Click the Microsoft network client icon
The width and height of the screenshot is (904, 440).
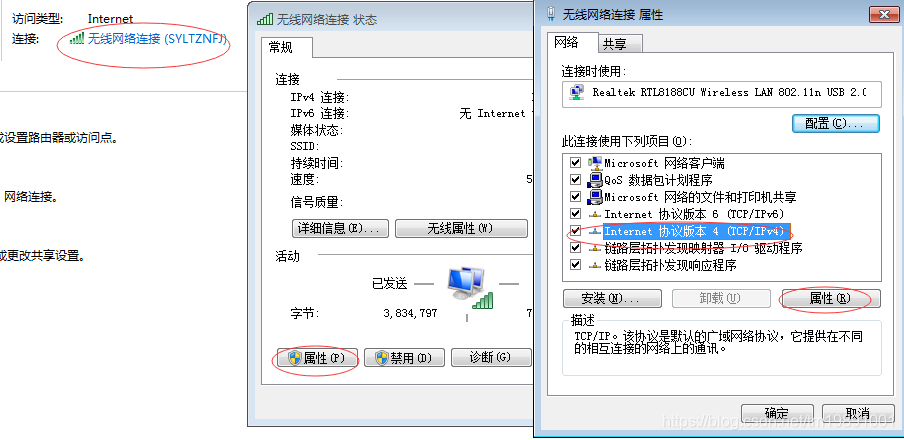(x=594, y=163)
